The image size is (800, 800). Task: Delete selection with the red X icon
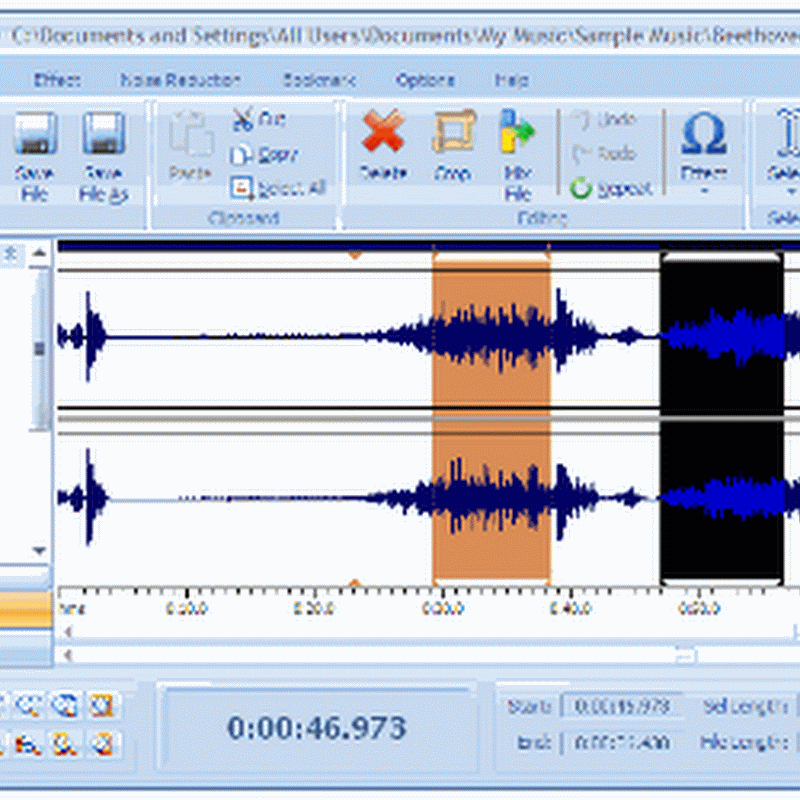pos(383,133)
